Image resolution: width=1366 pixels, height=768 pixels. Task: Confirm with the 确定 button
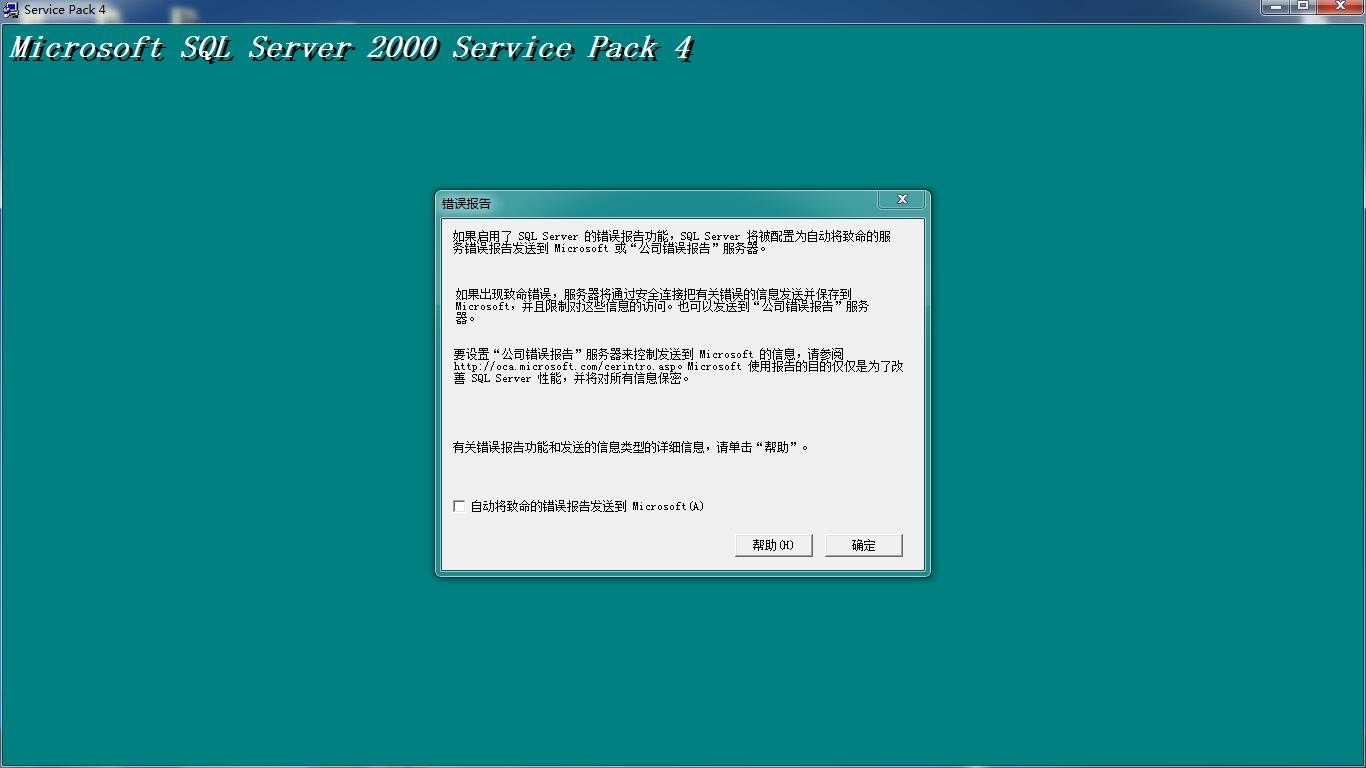click(x=864, y=545)
